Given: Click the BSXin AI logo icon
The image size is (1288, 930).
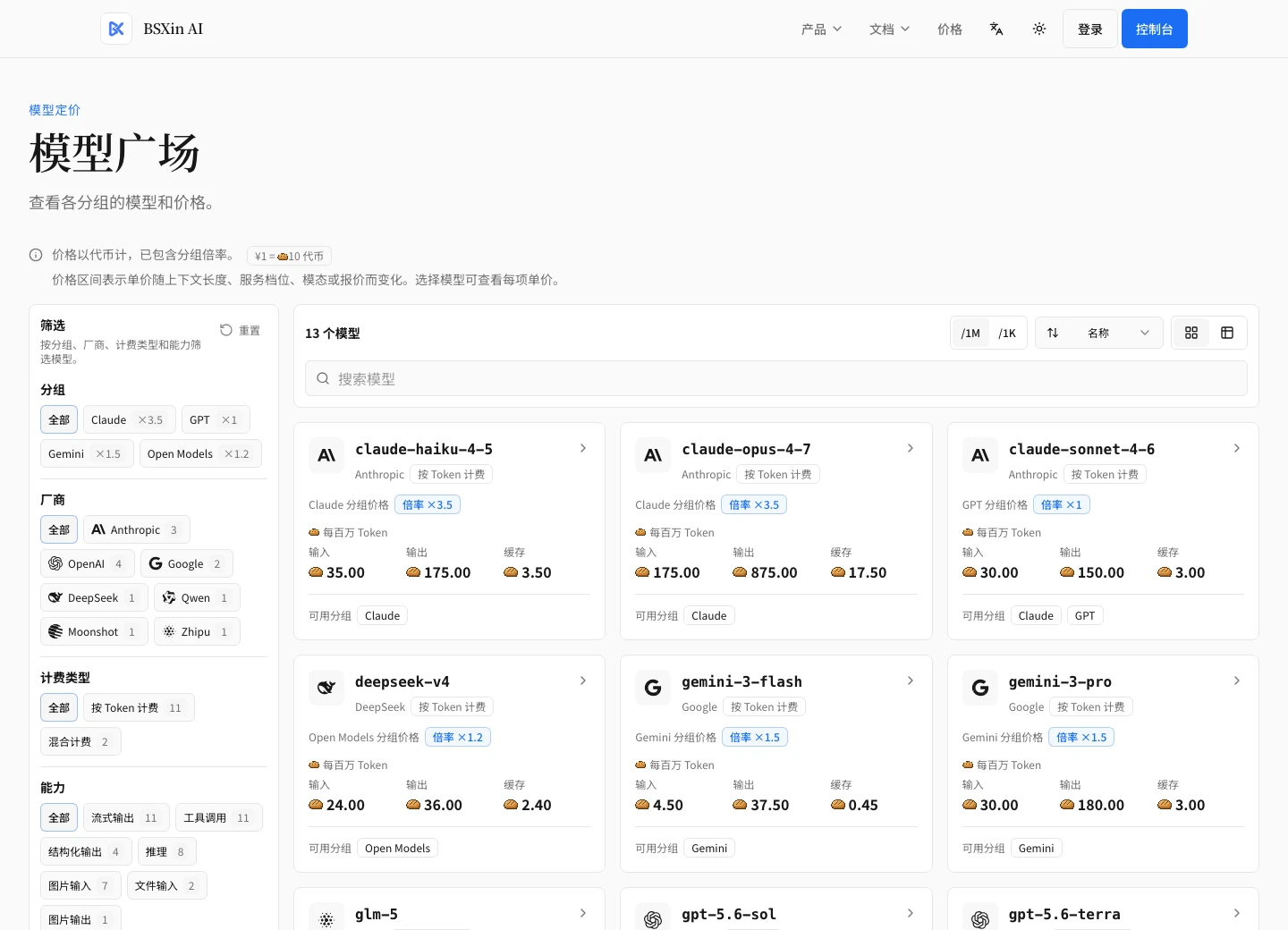Looking at the screenshot, I should 116,29.
